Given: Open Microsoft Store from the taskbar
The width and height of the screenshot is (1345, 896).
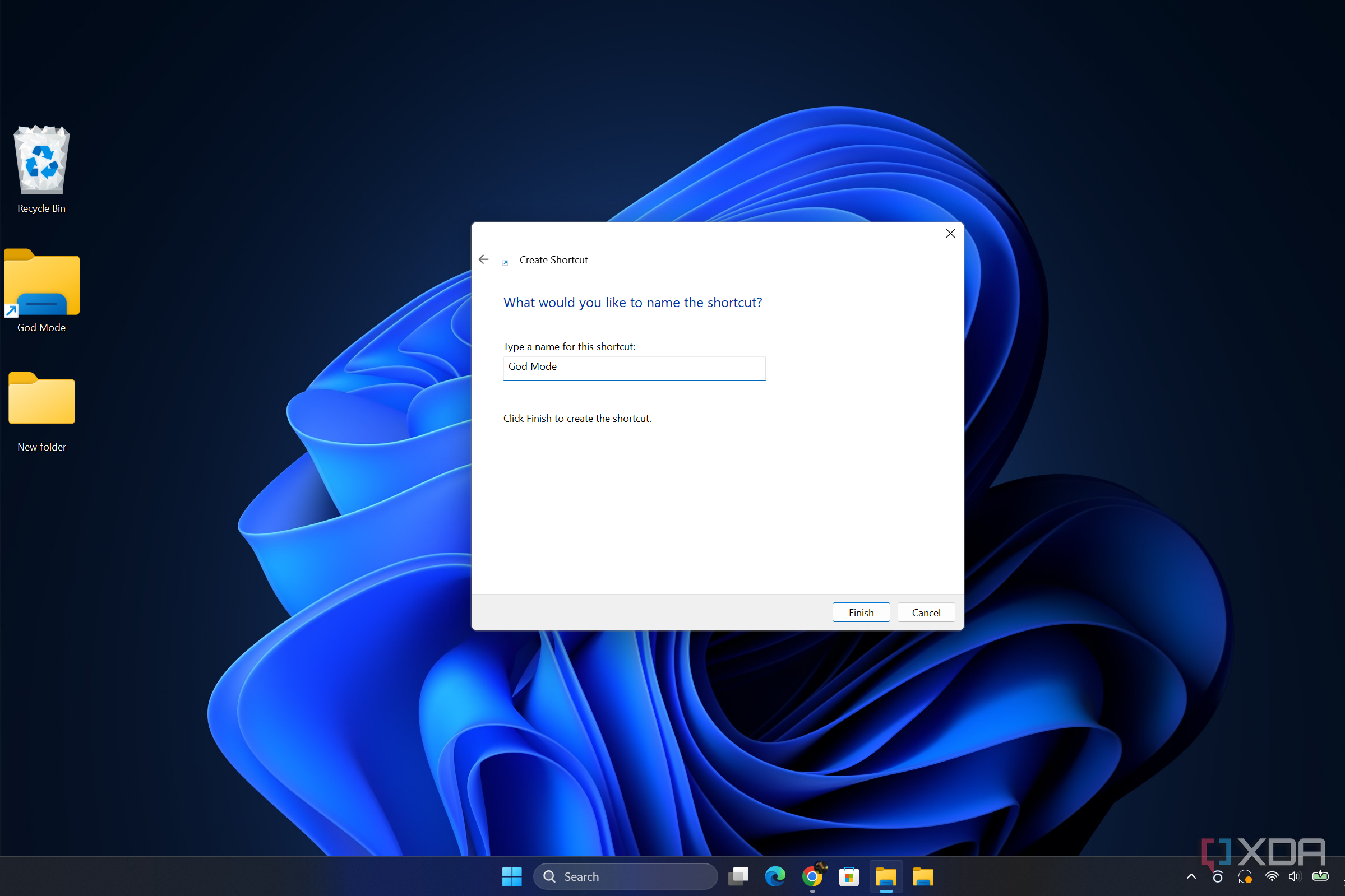Looking at the screenshot, I should tap(849, 876).
